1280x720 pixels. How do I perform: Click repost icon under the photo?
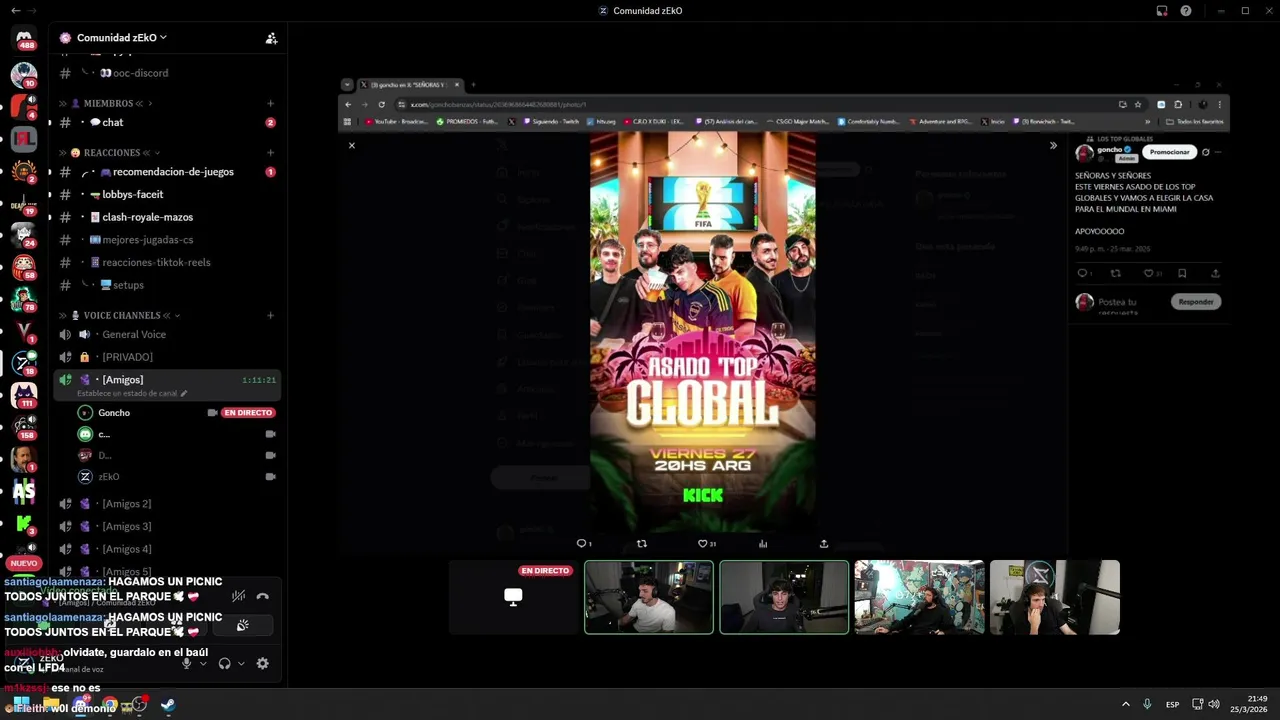[642, 544]
